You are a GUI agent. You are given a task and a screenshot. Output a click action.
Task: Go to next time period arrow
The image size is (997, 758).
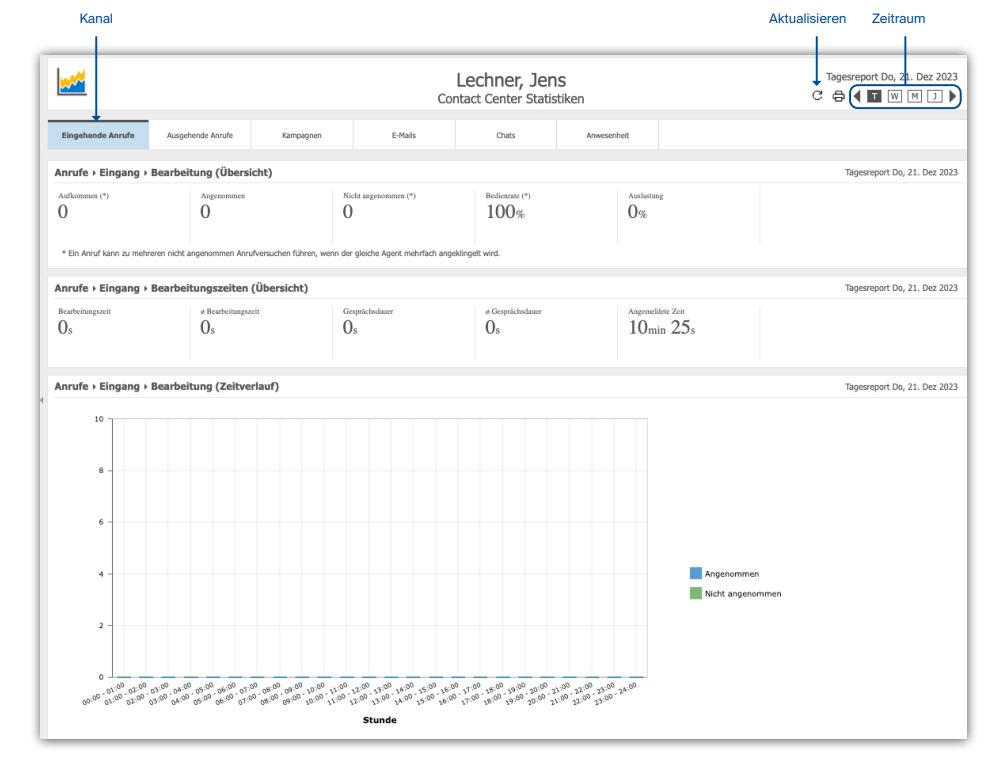click(952, 96)
